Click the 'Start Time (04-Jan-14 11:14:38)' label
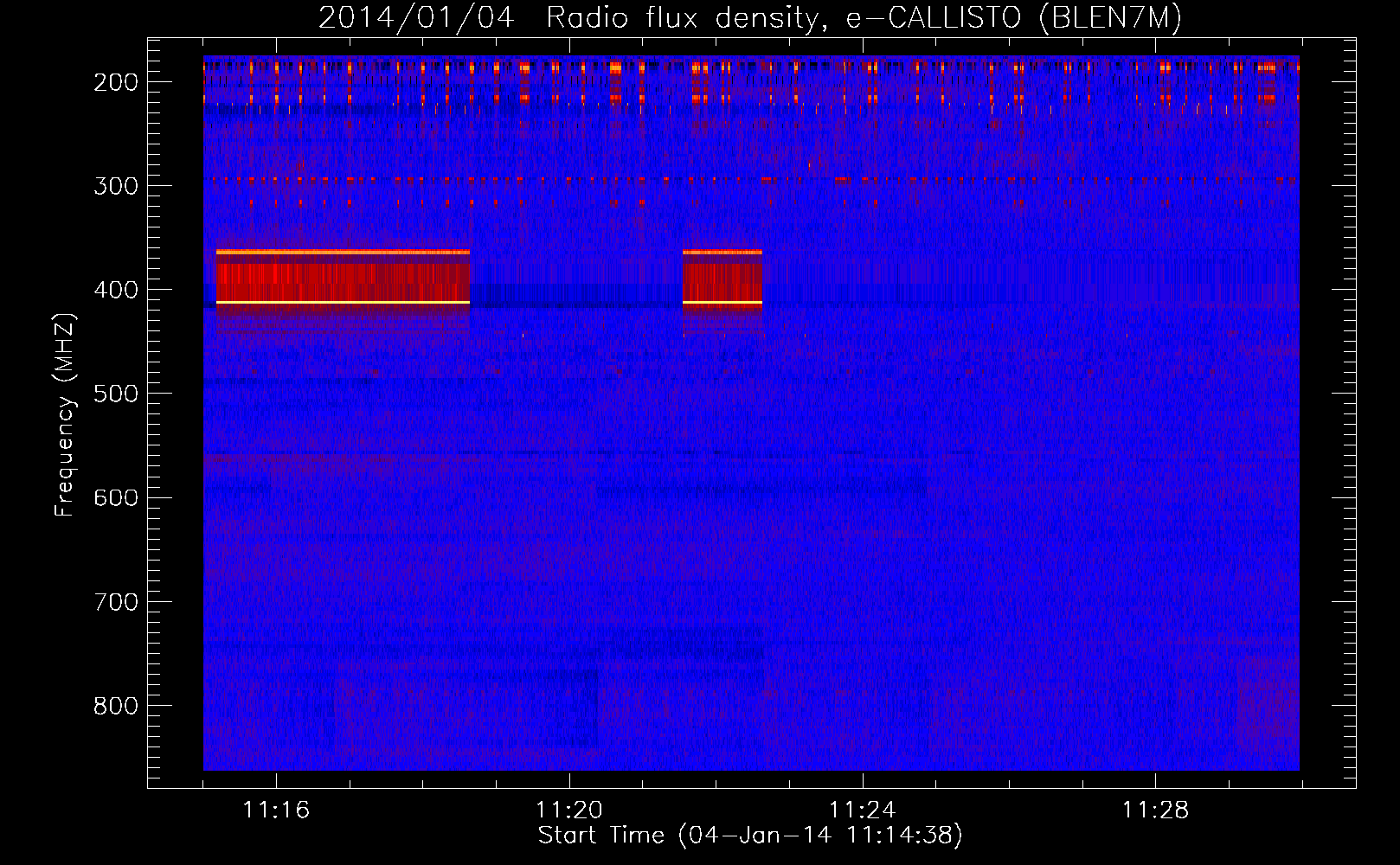1400x865 pixels. pos(750,836)
